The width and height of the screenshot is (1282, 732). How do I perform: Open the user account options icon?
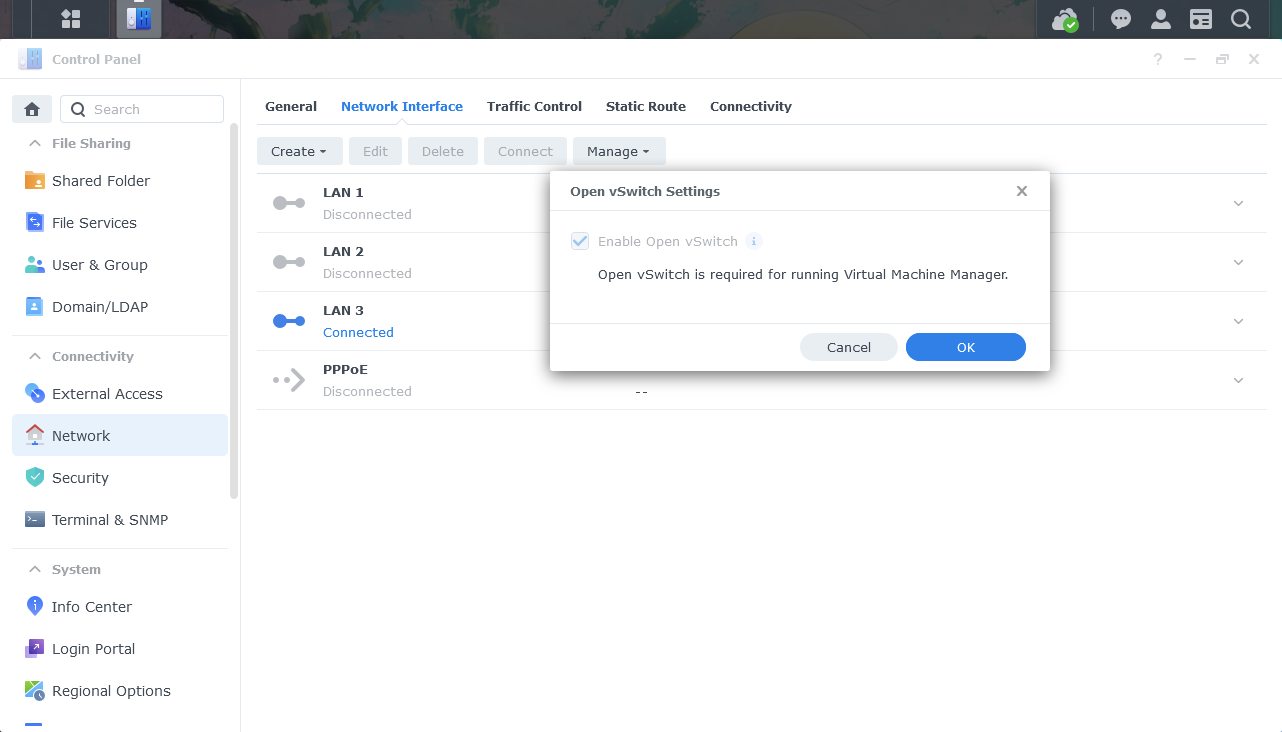click(1161, 19)
